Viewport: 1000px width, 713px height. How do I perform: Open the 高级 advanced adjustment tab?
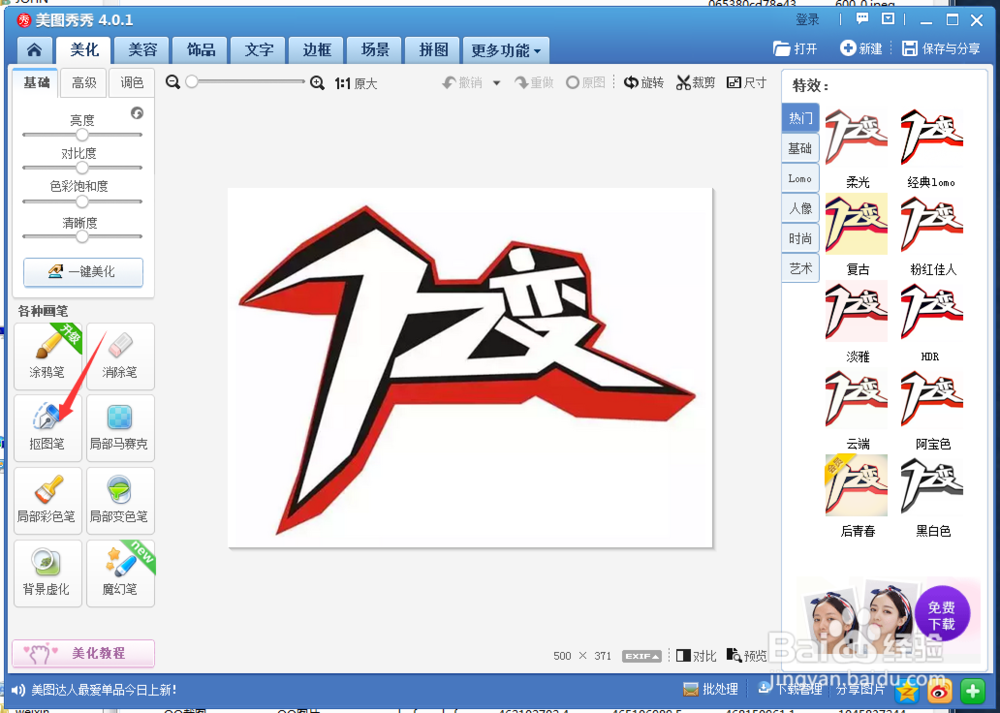(x=84, y=83)
